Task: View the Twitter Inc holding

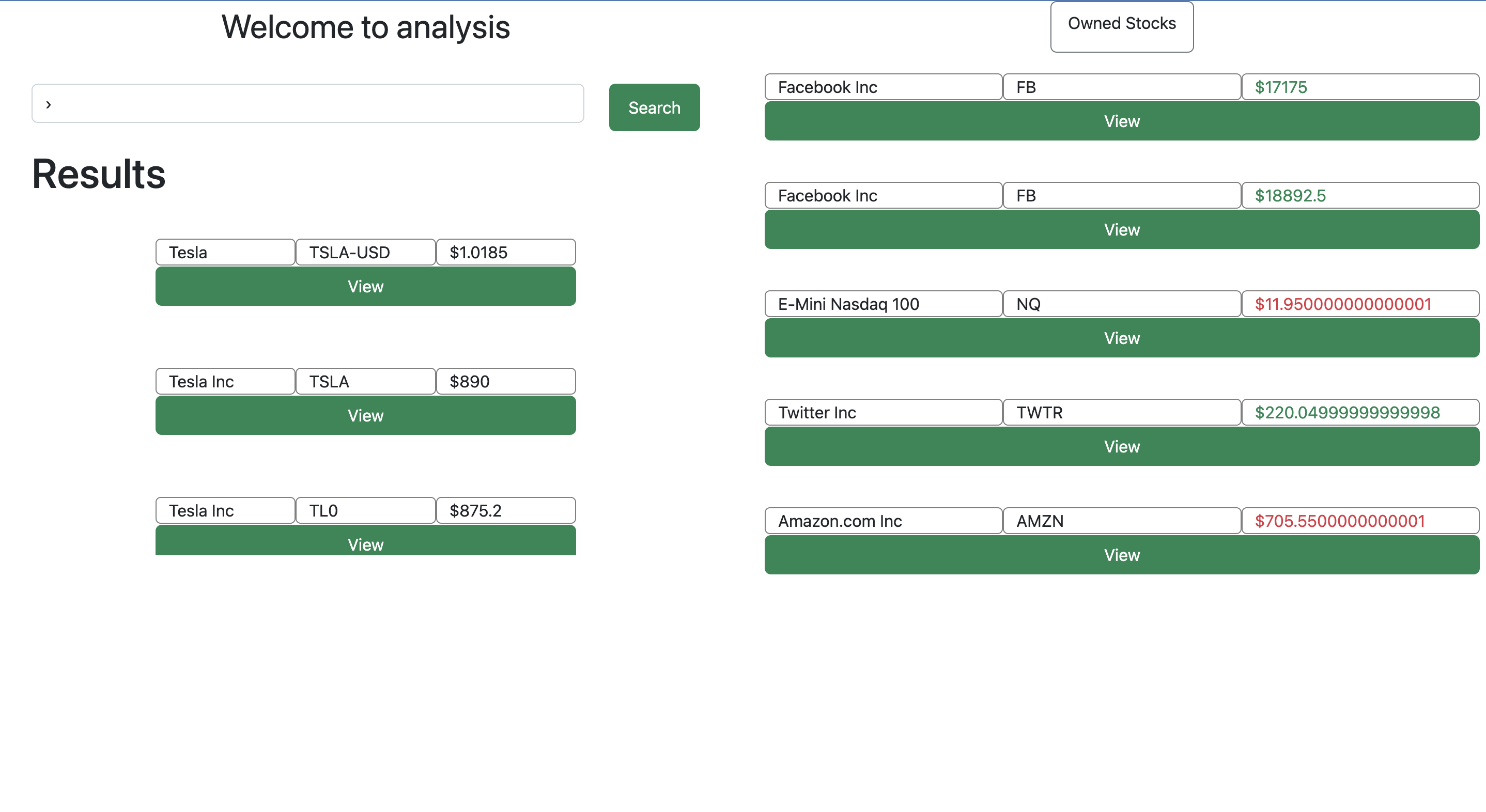Action: (x=1121, y=446)
